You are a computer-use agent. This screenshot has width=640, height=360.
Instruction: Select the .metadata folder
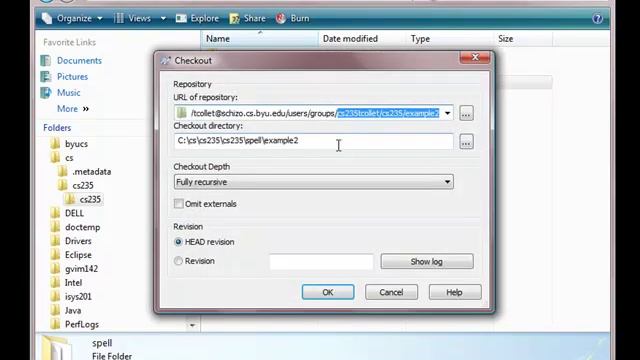[91, 171]
